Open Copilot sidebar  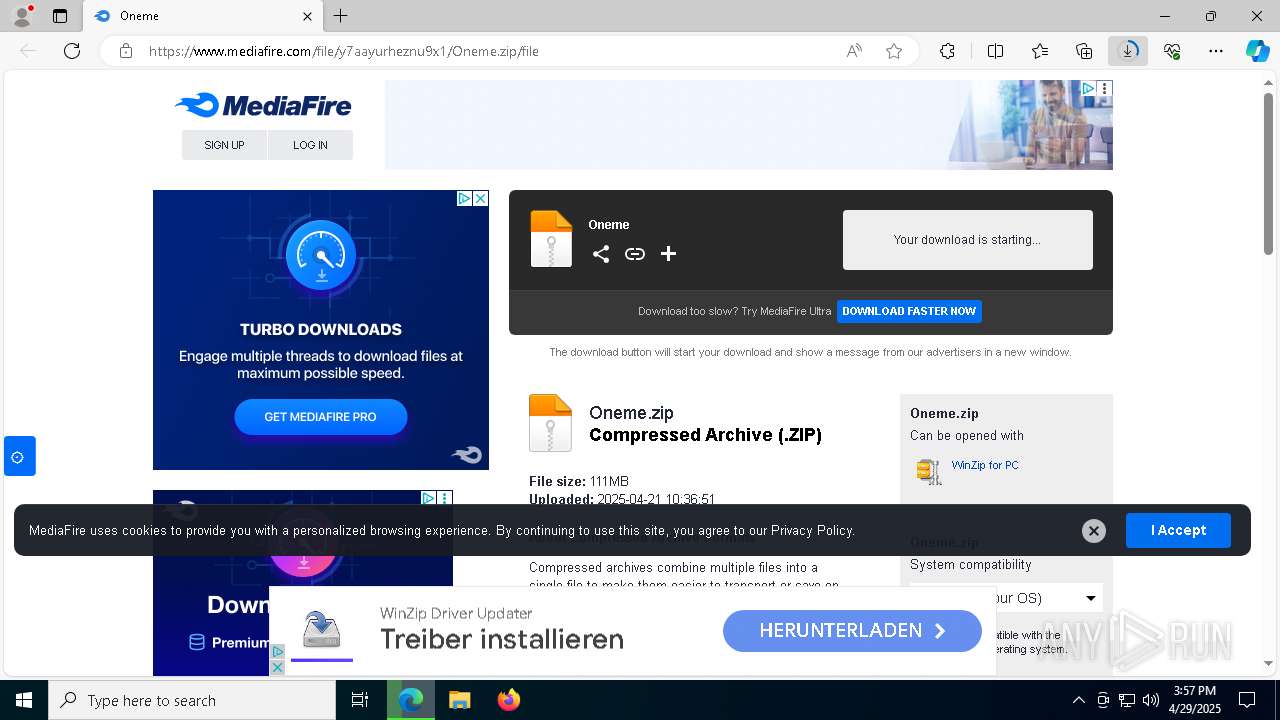[1257, 51]
